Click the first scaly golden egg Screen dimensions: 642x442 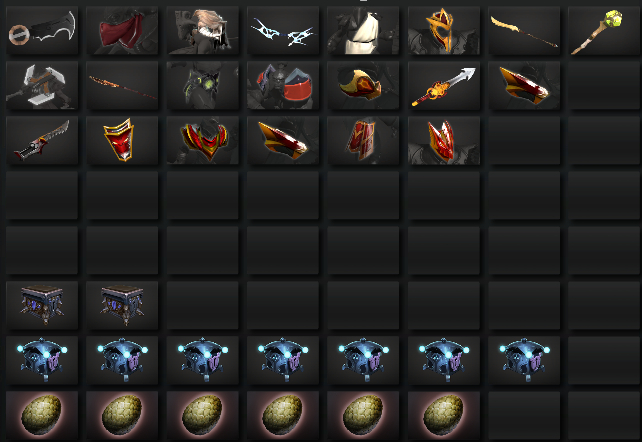coord(42,415)
